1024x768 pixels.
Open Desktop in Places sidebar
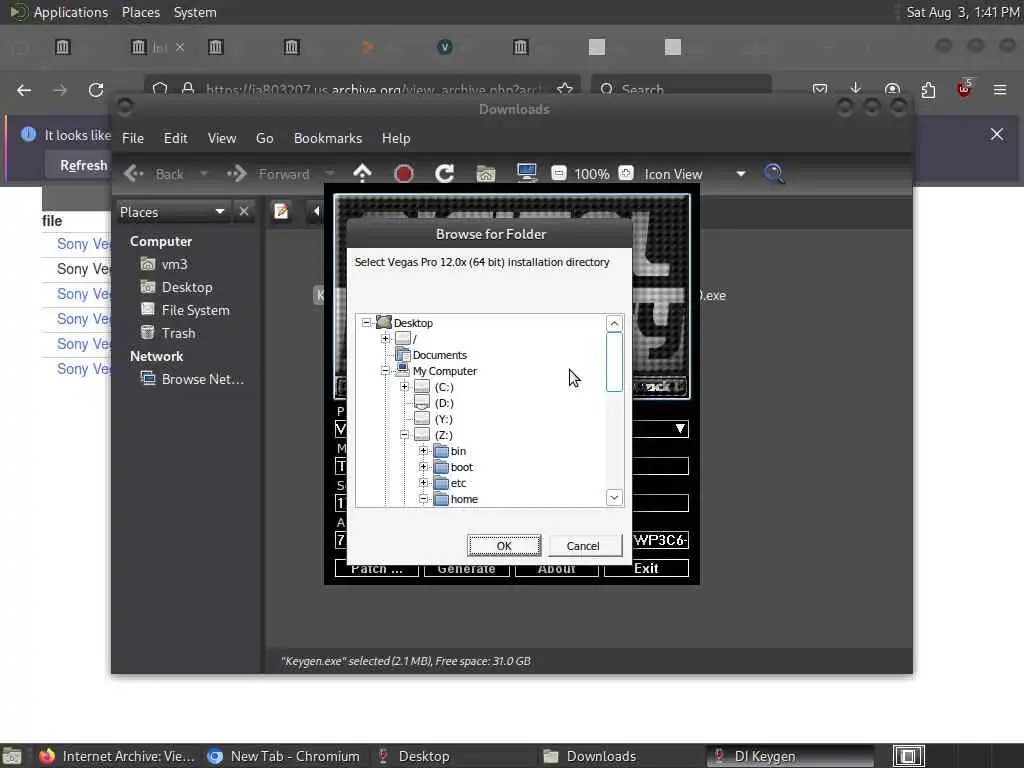click(186, 287)
